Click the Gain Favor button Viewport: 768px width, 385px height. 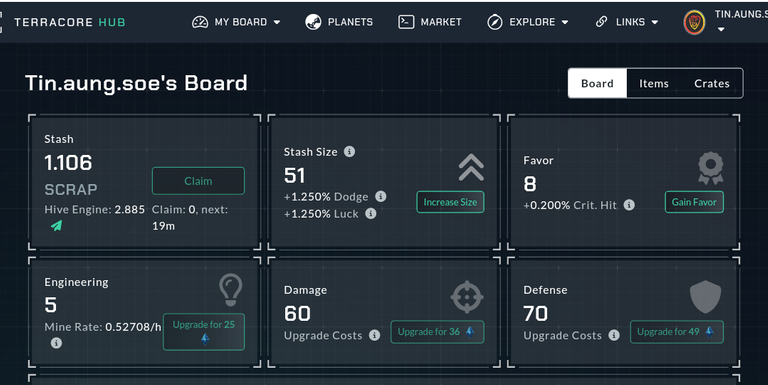(x=694, y=202)
